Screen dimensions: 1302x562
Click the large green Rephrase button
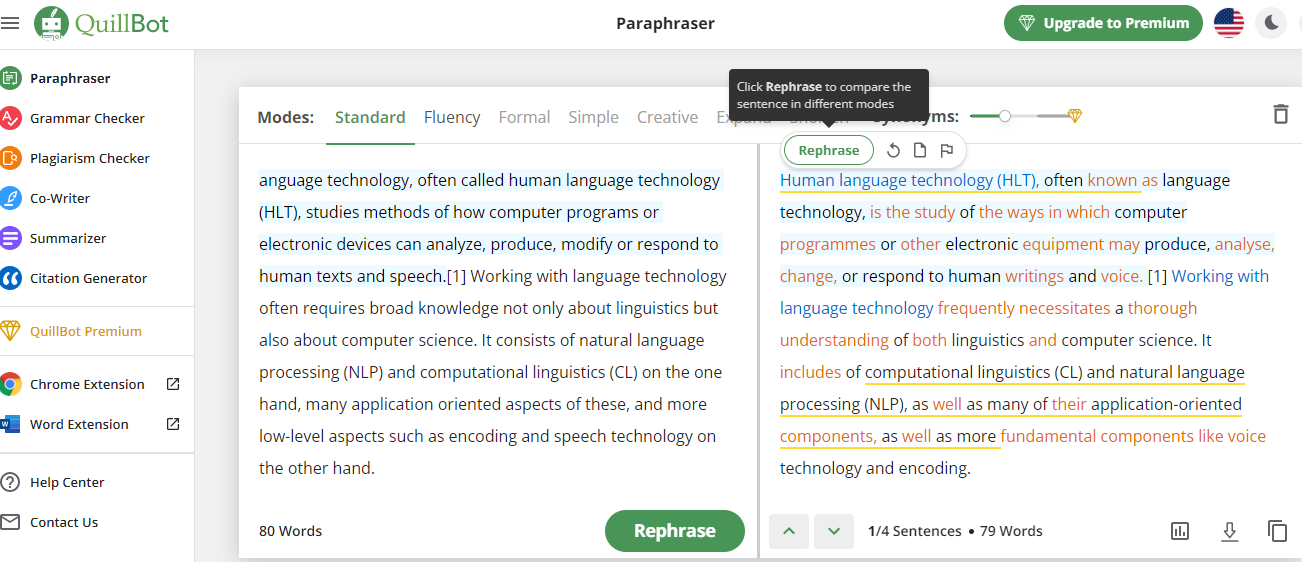pos(675,531)
